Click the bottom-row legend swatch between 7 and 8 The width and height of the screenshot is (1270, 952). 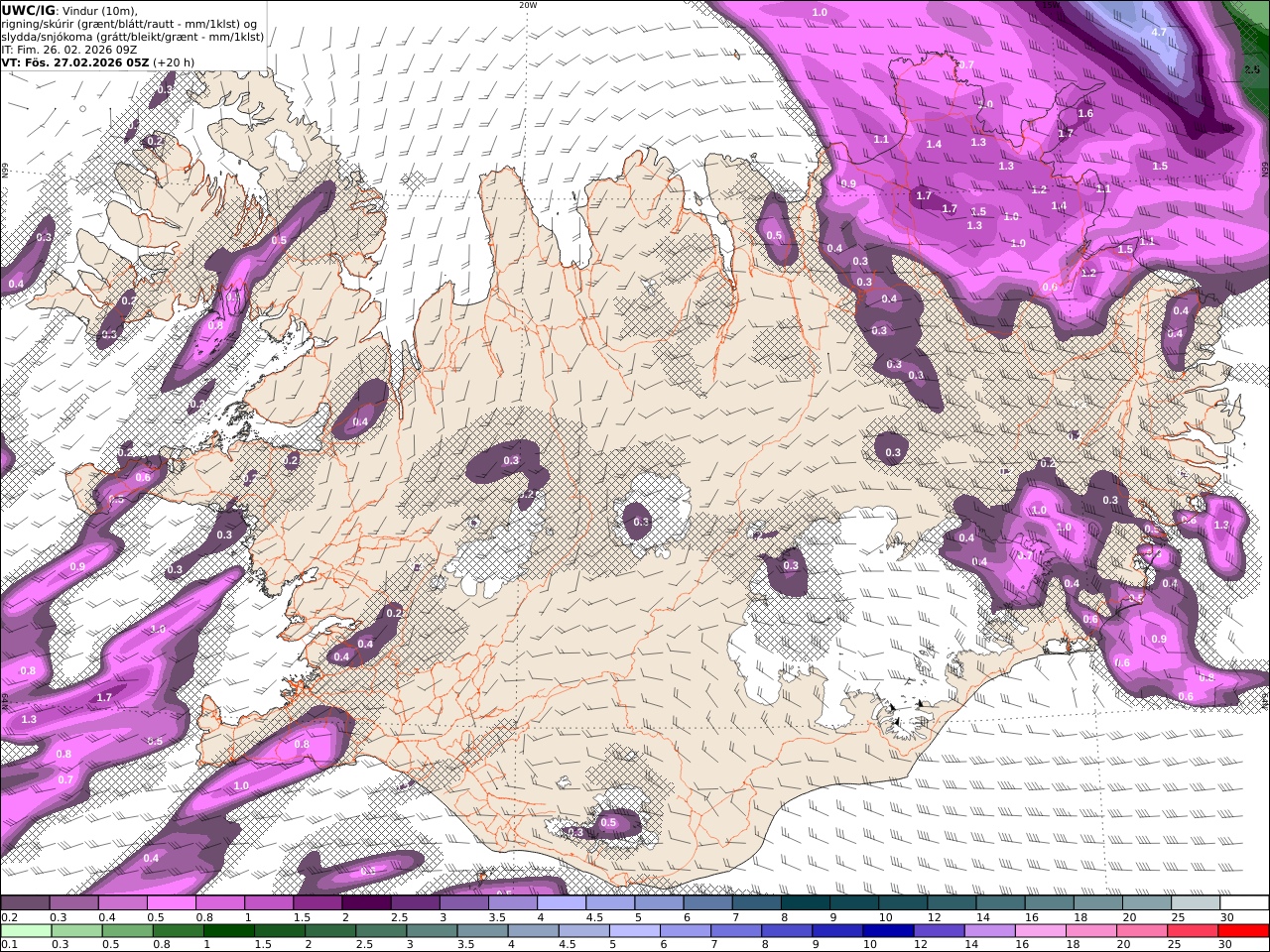[x=736, y=931]
